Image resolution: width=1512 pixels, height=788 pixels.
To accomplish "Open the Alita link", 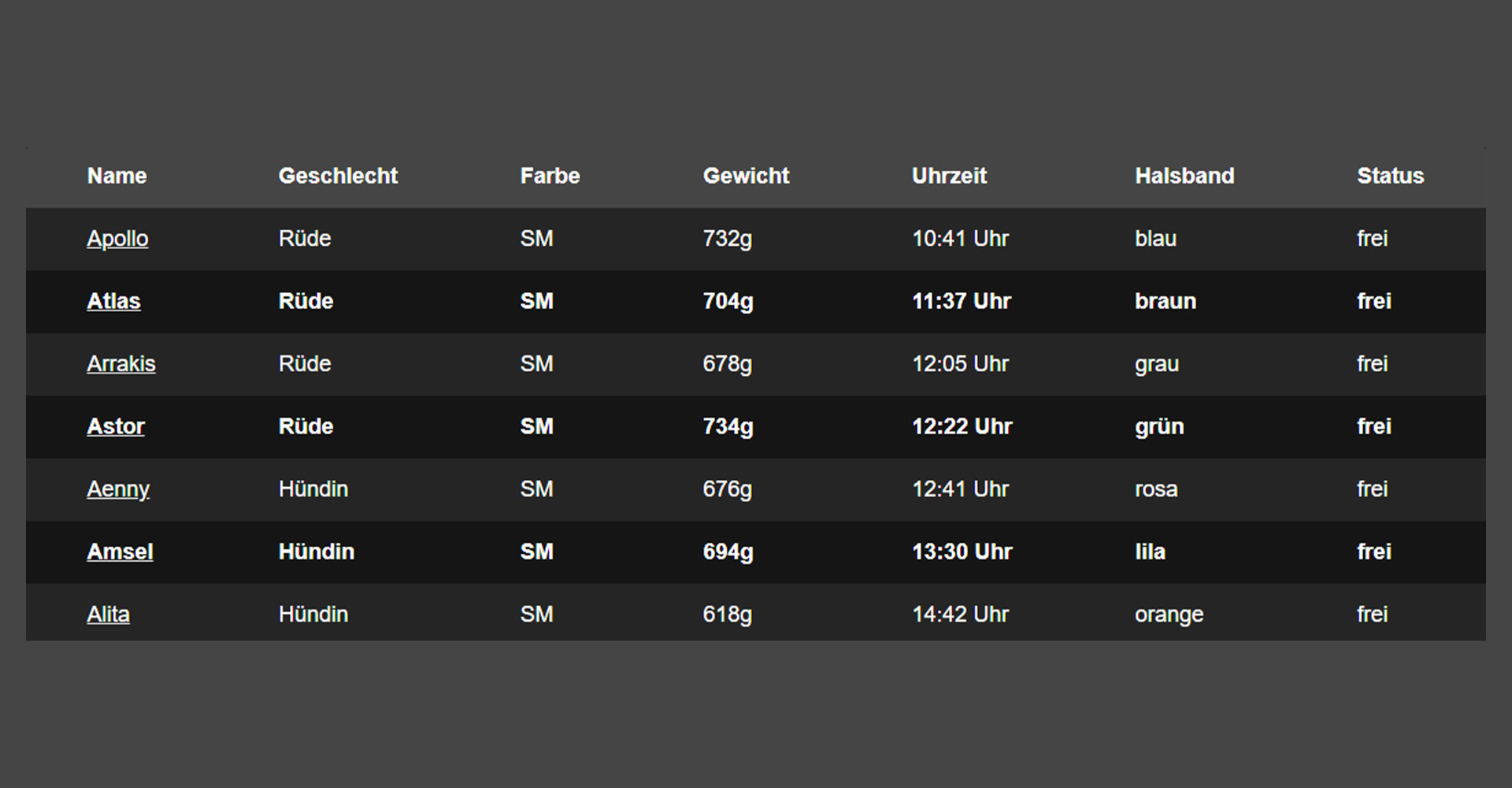I will [x=108, y=615].
